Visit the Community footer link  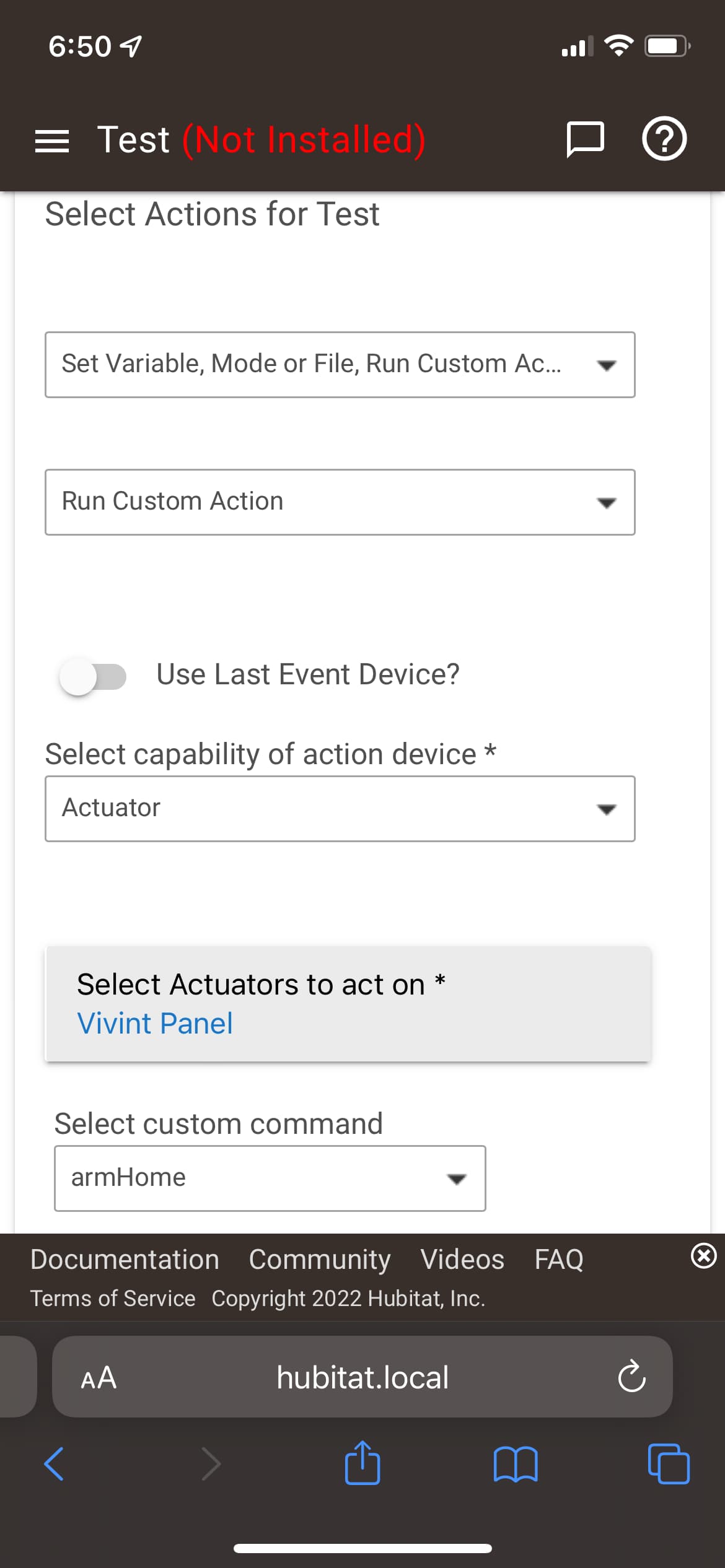(320, 1260)
